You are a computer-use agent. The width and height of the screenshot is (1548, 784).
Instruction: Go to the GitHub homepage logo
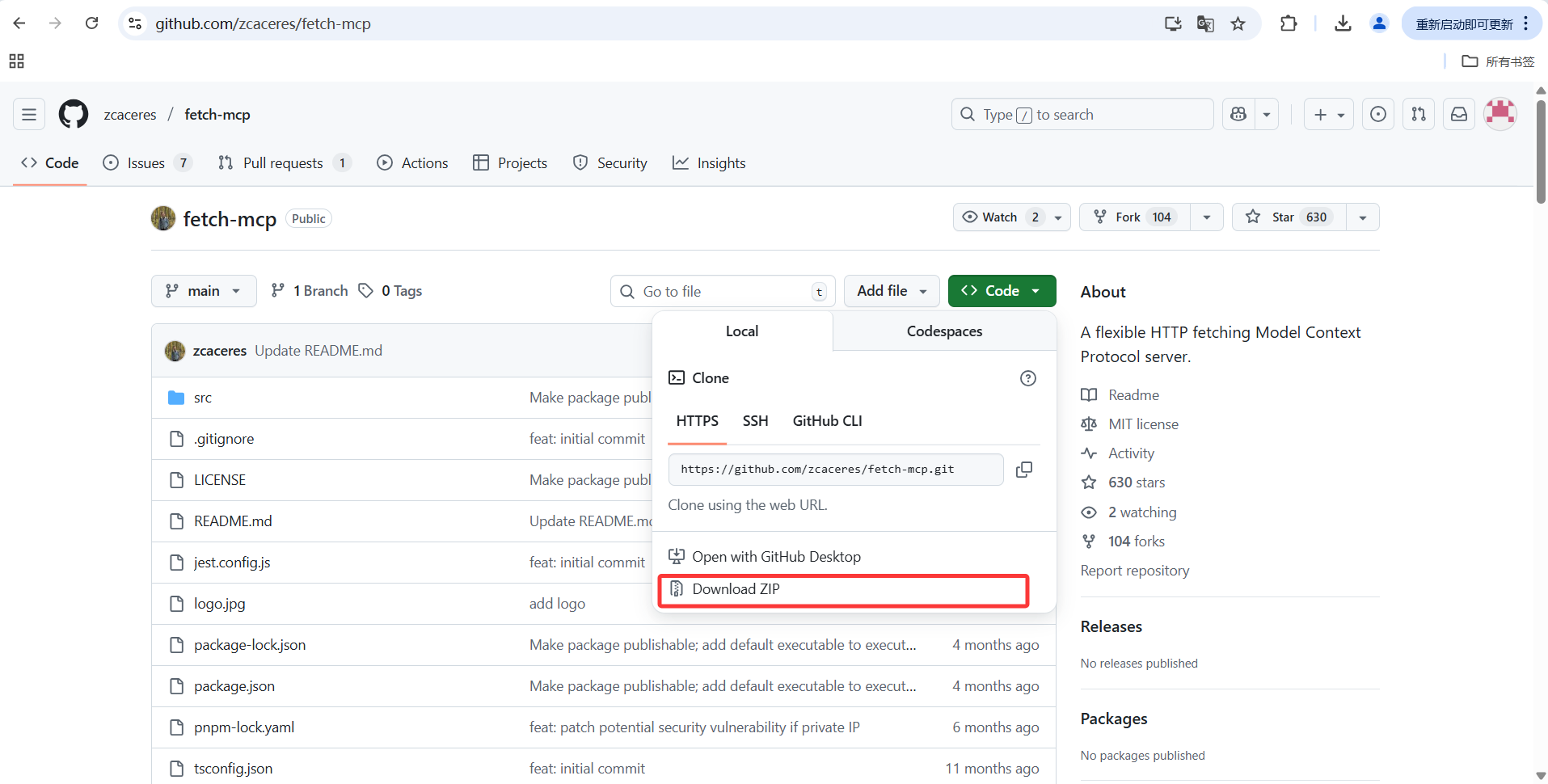(74, 115)
